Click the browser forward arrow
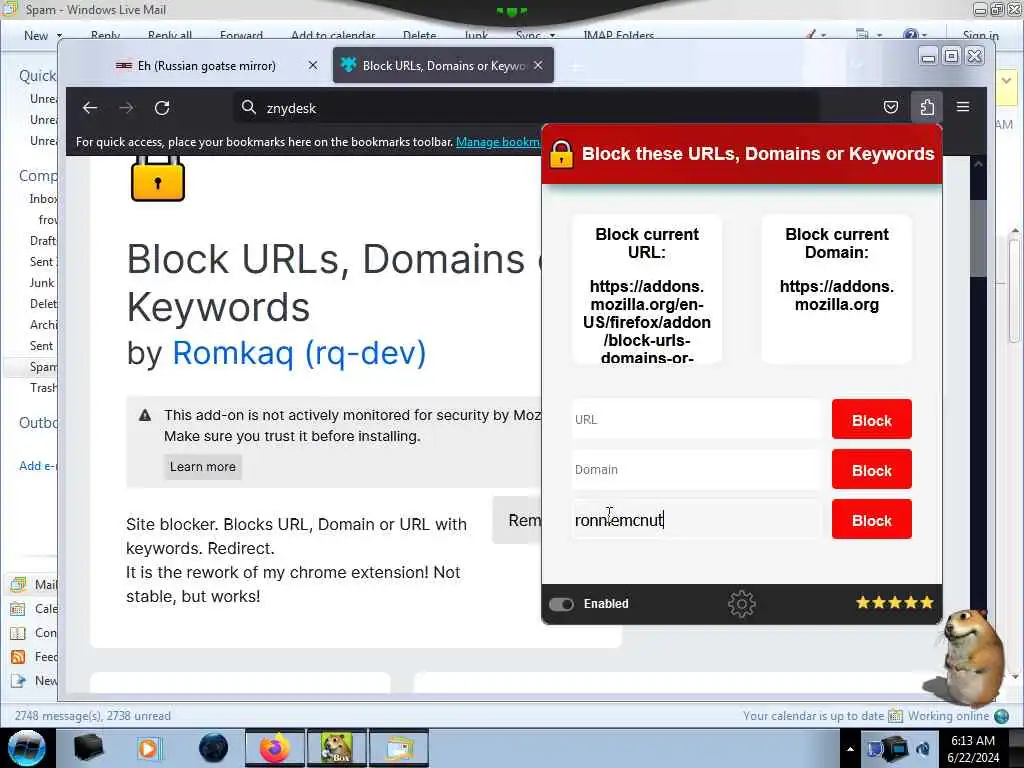The image size is (1024, 768). coord(126,108)
